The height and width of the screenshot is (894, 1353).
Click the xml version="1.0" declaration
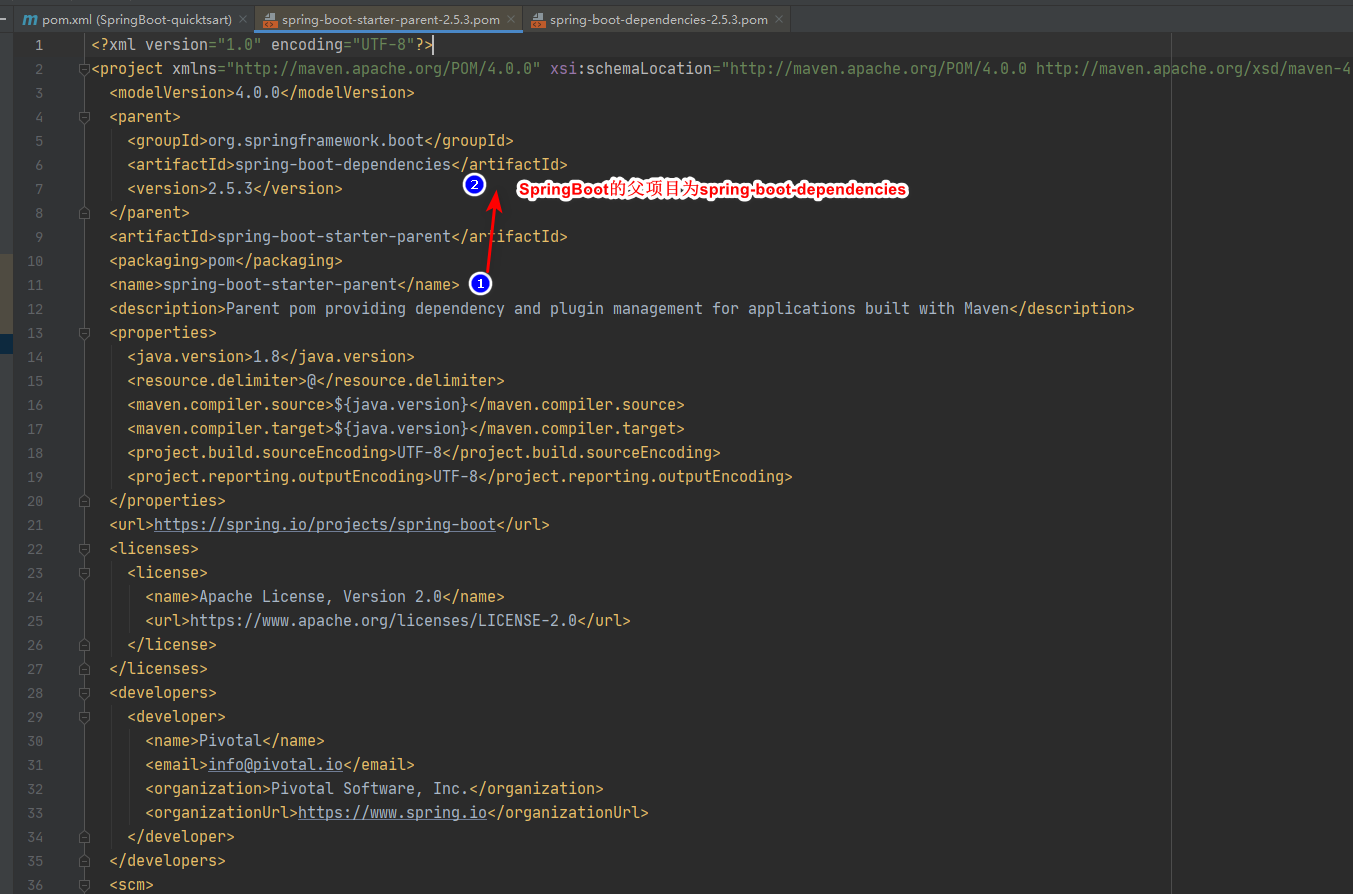point(262,45)
